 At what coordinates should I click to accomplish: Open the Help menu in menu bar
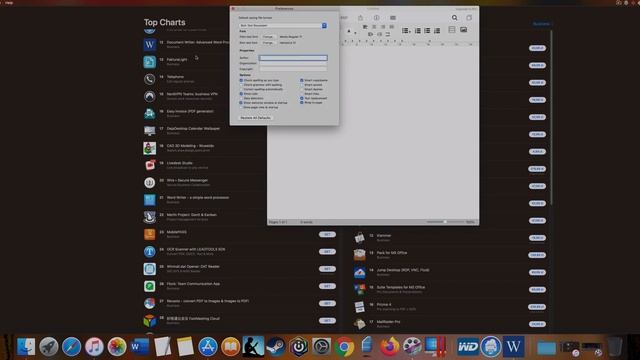(9, 2)
